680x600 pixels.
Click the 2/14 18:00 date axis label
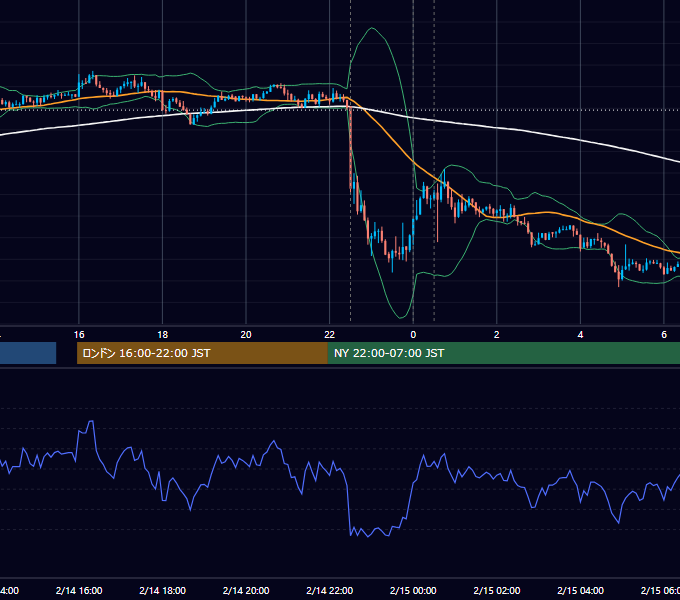click(x=163, y=590)
